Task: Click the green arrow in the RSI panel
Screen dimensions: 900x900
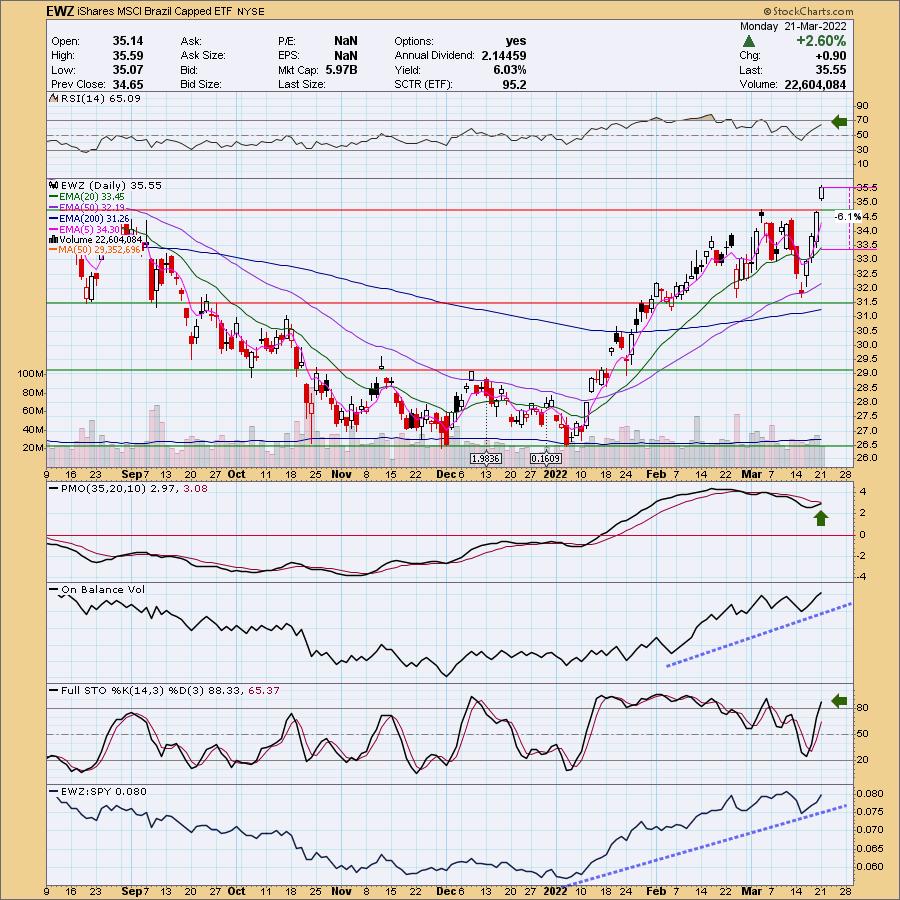Action: pyautogui.click(x=839, y=121)
